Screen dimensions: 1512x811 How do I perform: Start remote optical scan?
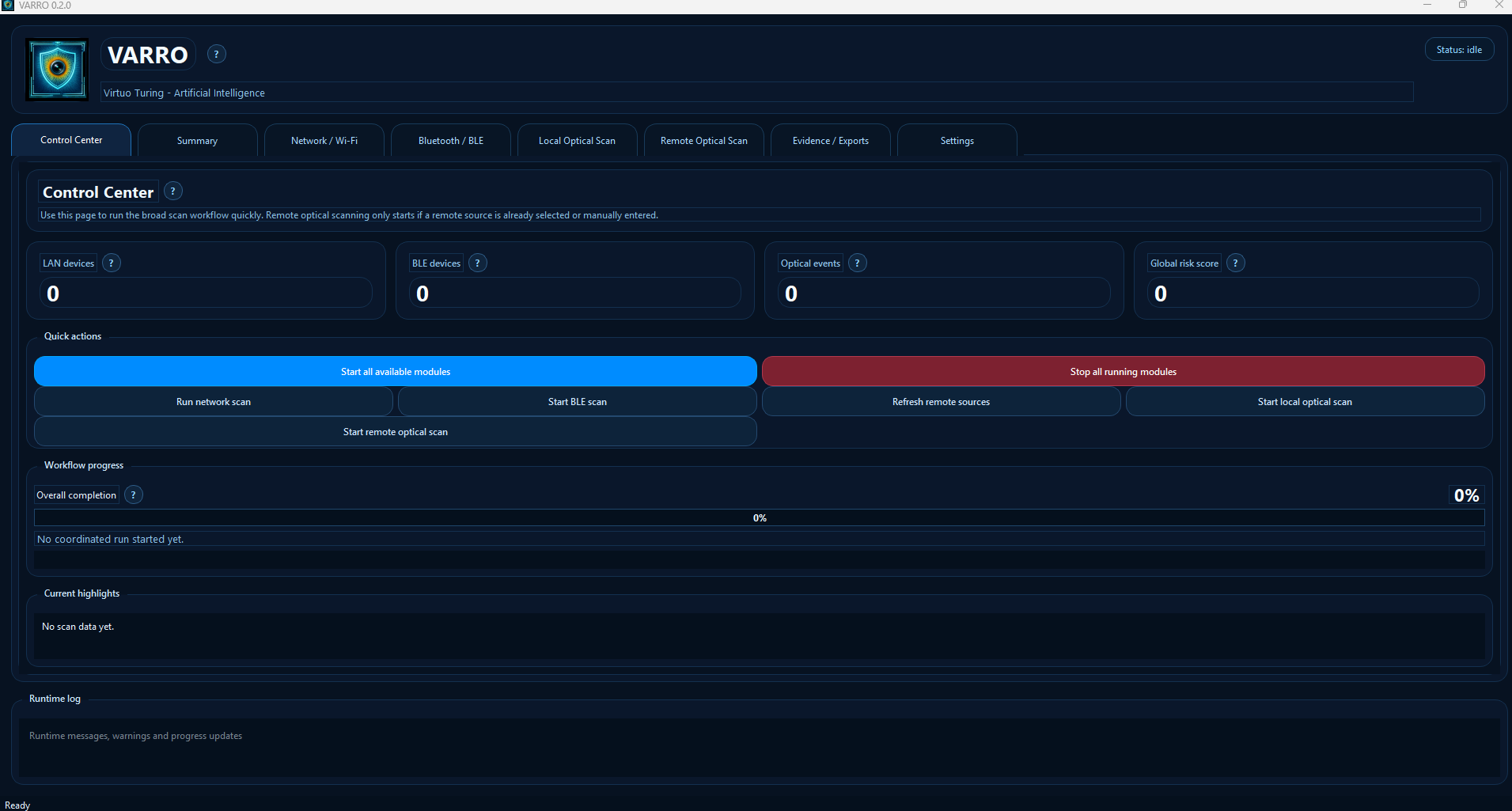click(x=395, y=431)
